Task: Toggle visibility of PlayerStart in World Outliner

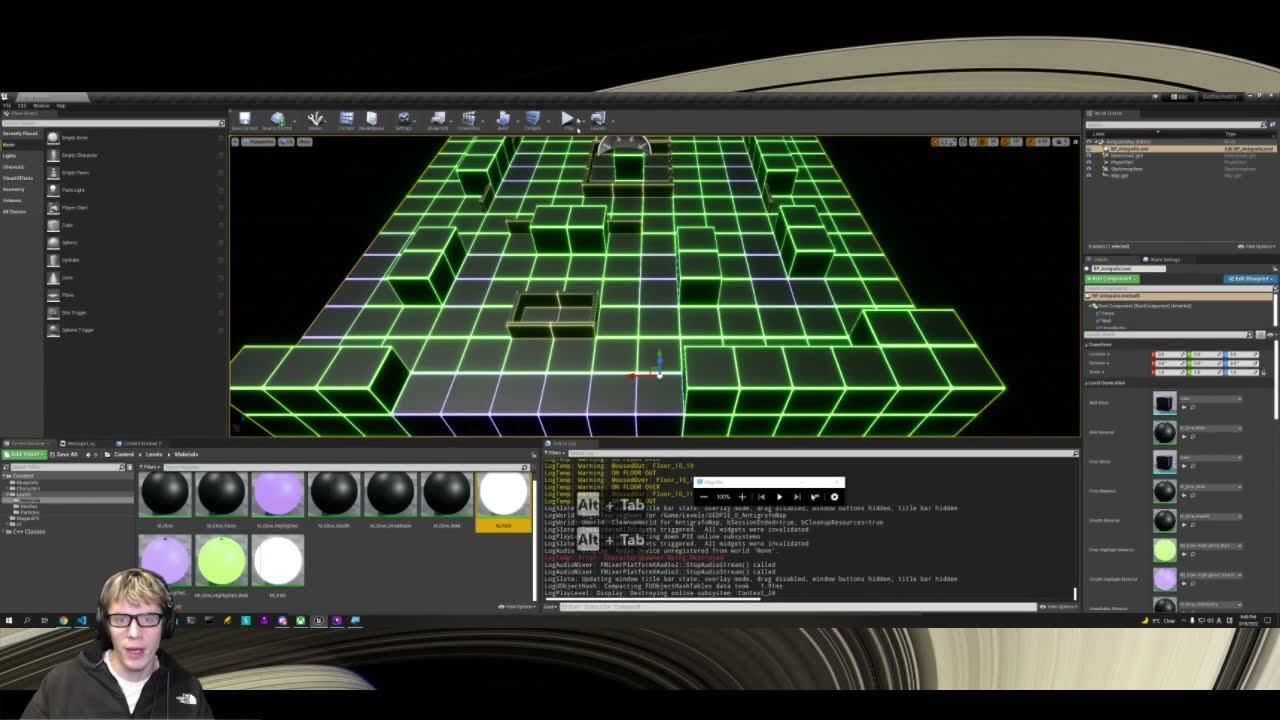Action: click(x=1090, y=162)
